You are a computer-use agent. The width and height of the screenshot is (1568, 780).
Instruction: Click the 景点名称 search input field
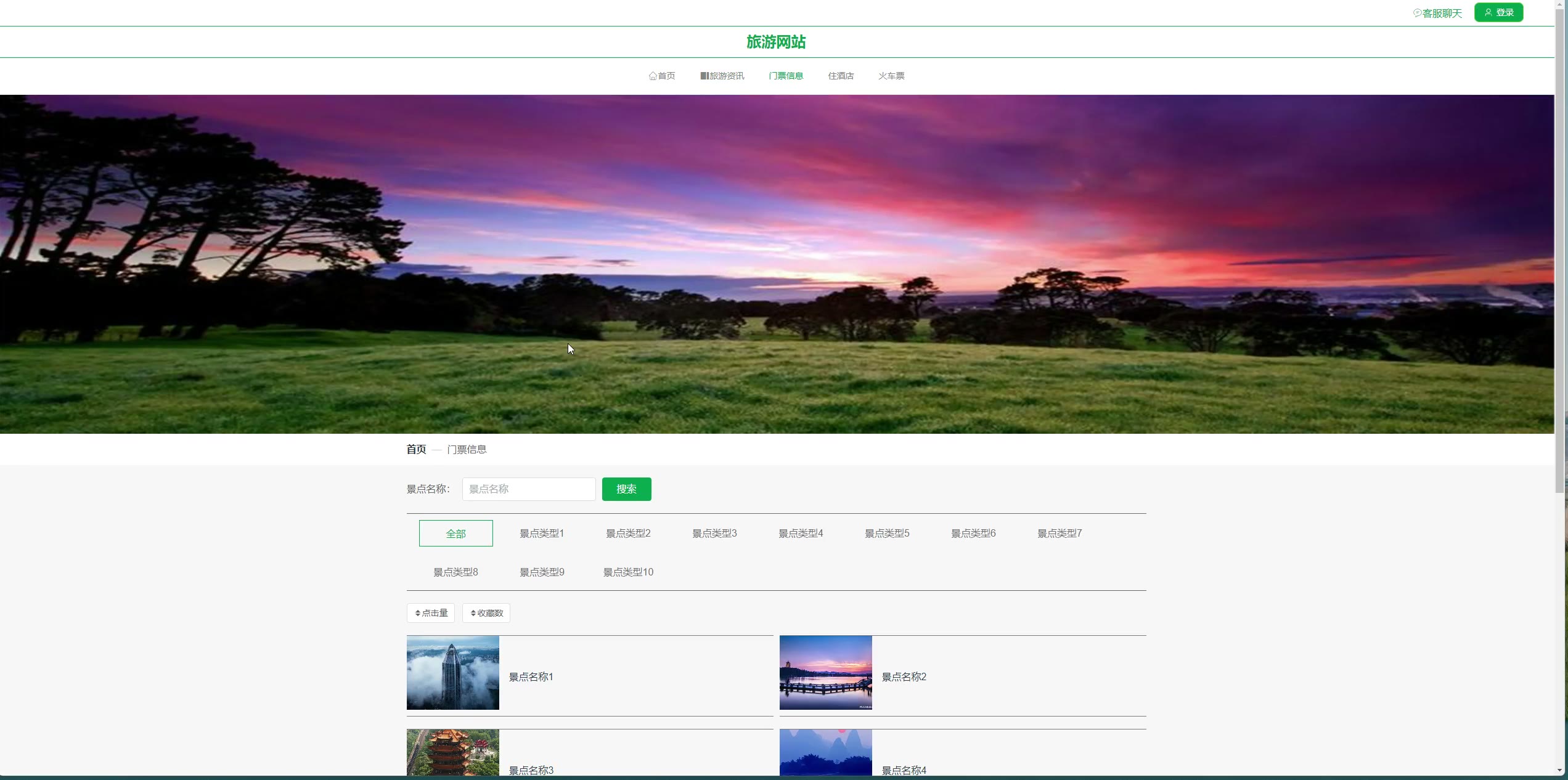[x=528, y=489]
